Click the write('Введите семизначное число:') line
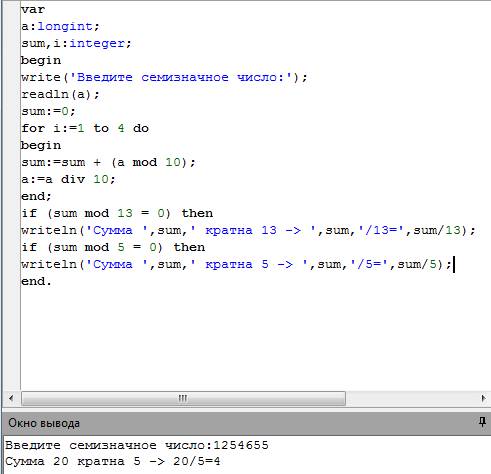 point(164,77)
